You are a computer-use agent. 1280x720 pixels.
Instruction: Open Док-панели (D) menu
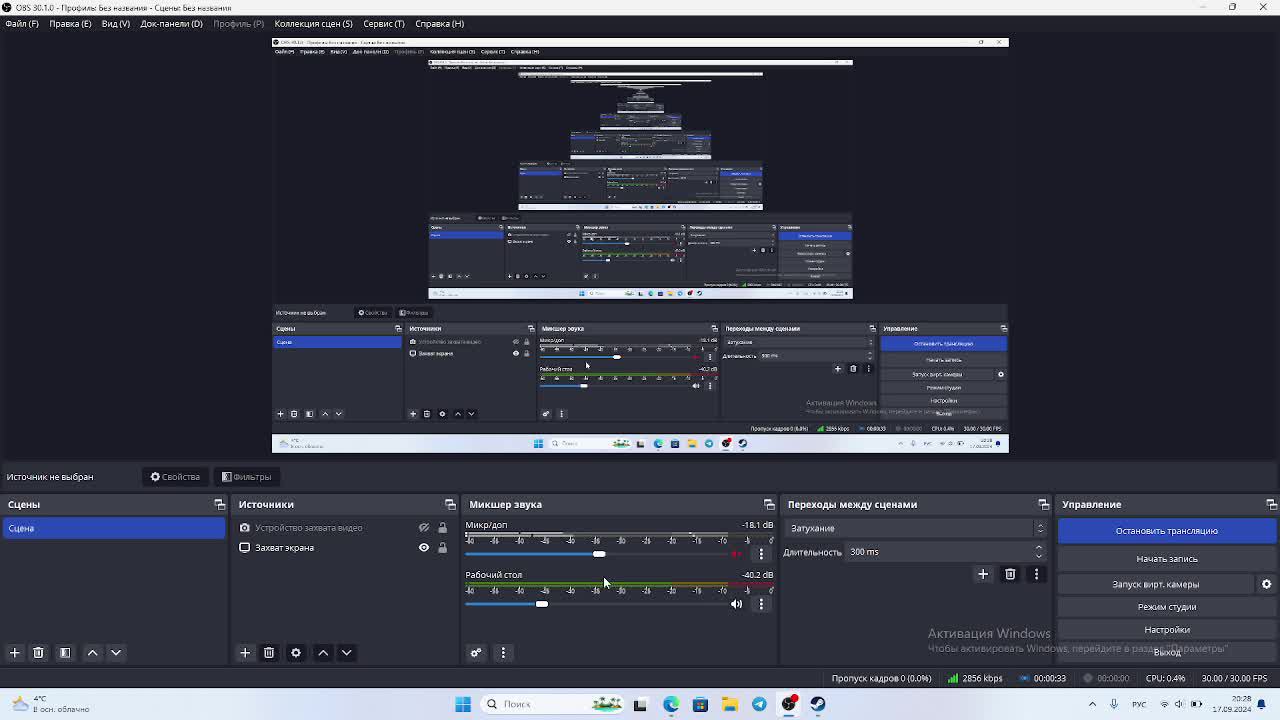pyautogui.click(x=171, y=23)
